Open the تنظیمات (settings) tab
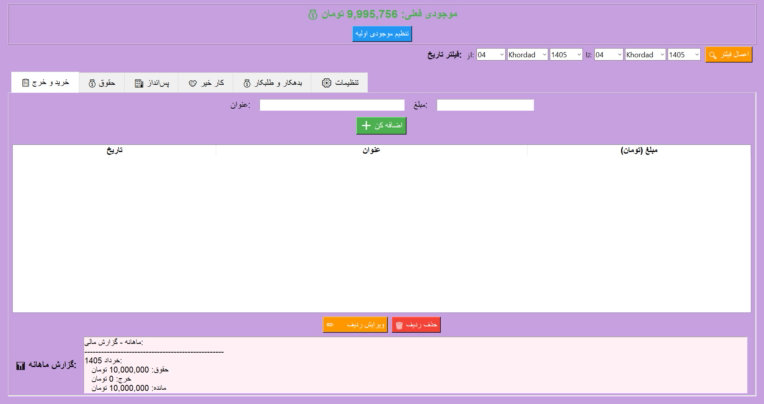The image size is (764, 404). (340, 83)
